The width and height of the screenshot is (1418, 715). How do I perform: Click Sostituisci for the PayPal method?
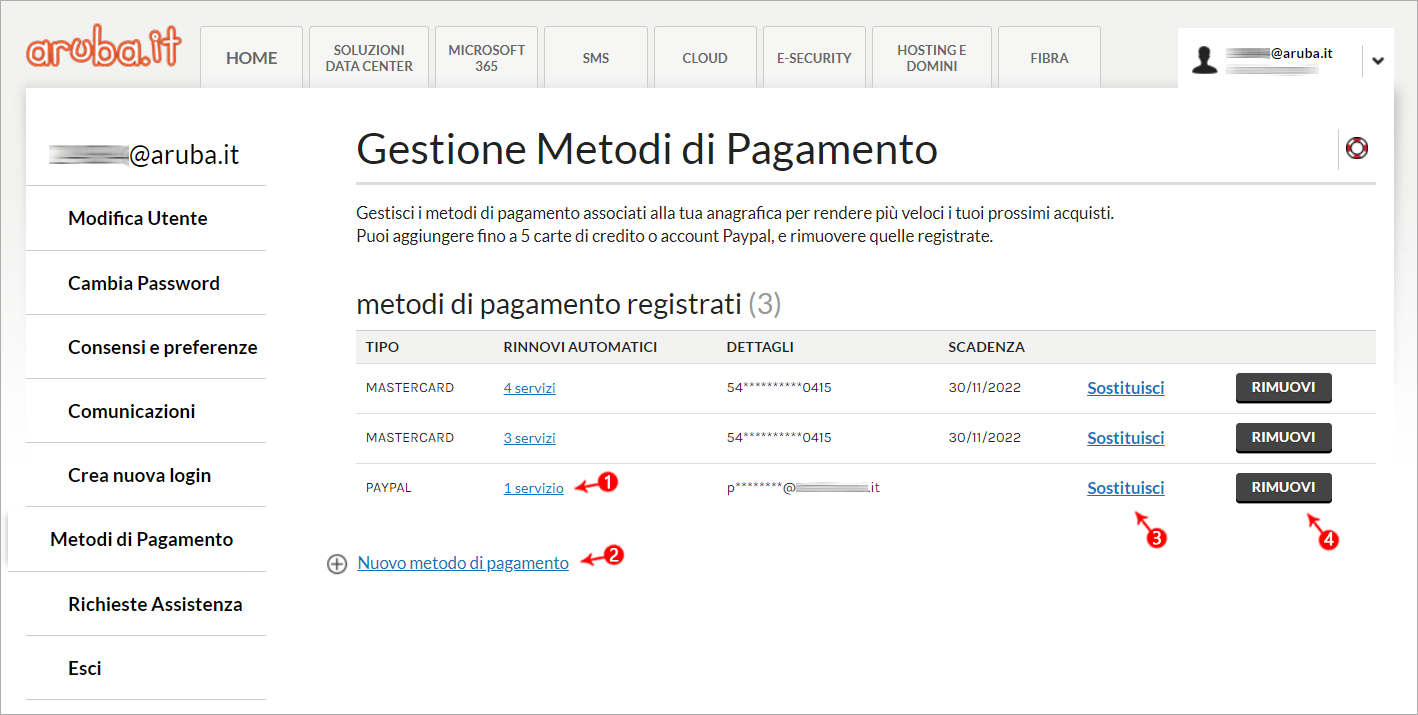point(1126,488)
